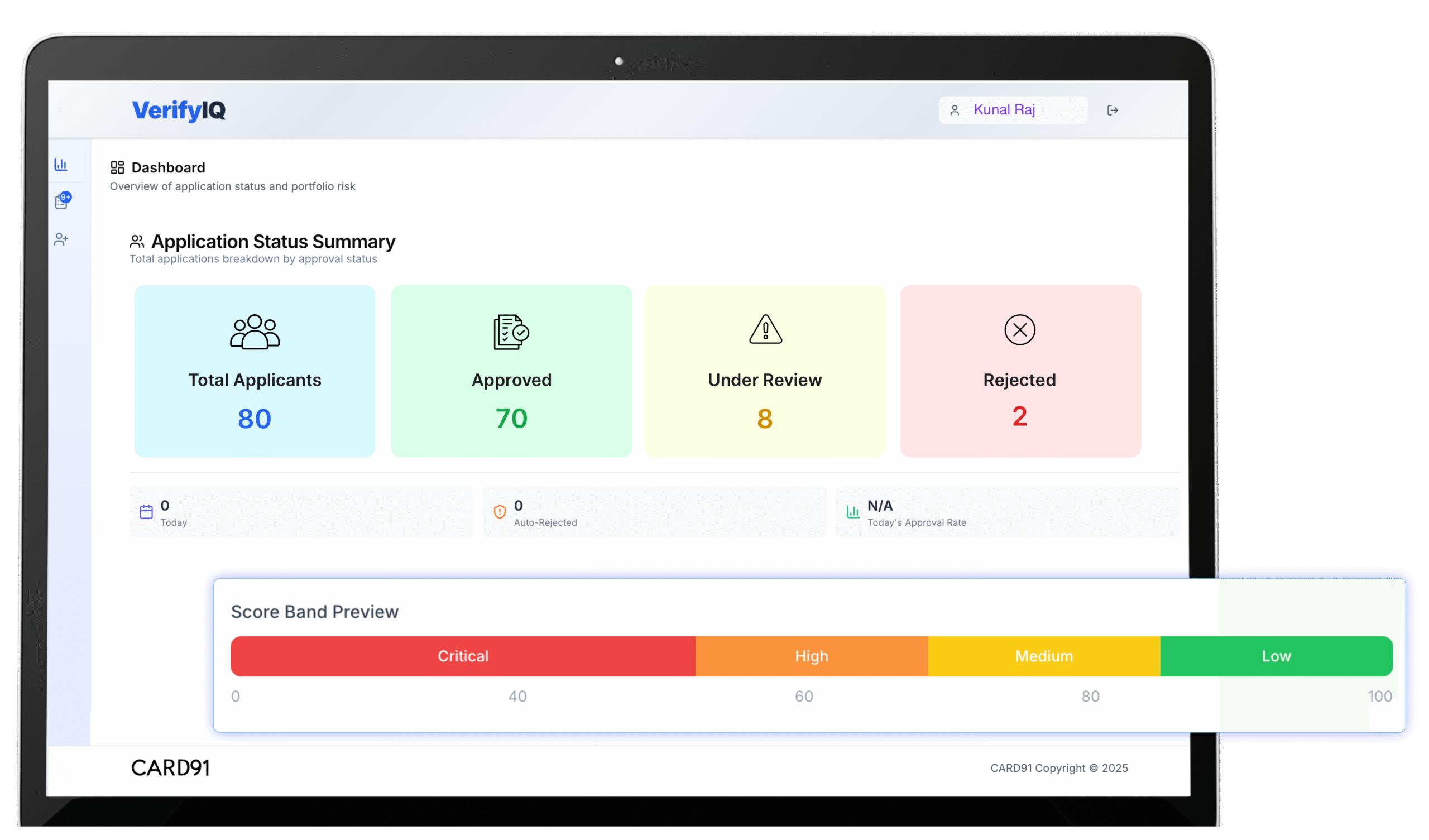Open applications list icon with 9+ badge
Image resolution: width=1429 pixels, height=840 pixels.
(x=62, y=201)
